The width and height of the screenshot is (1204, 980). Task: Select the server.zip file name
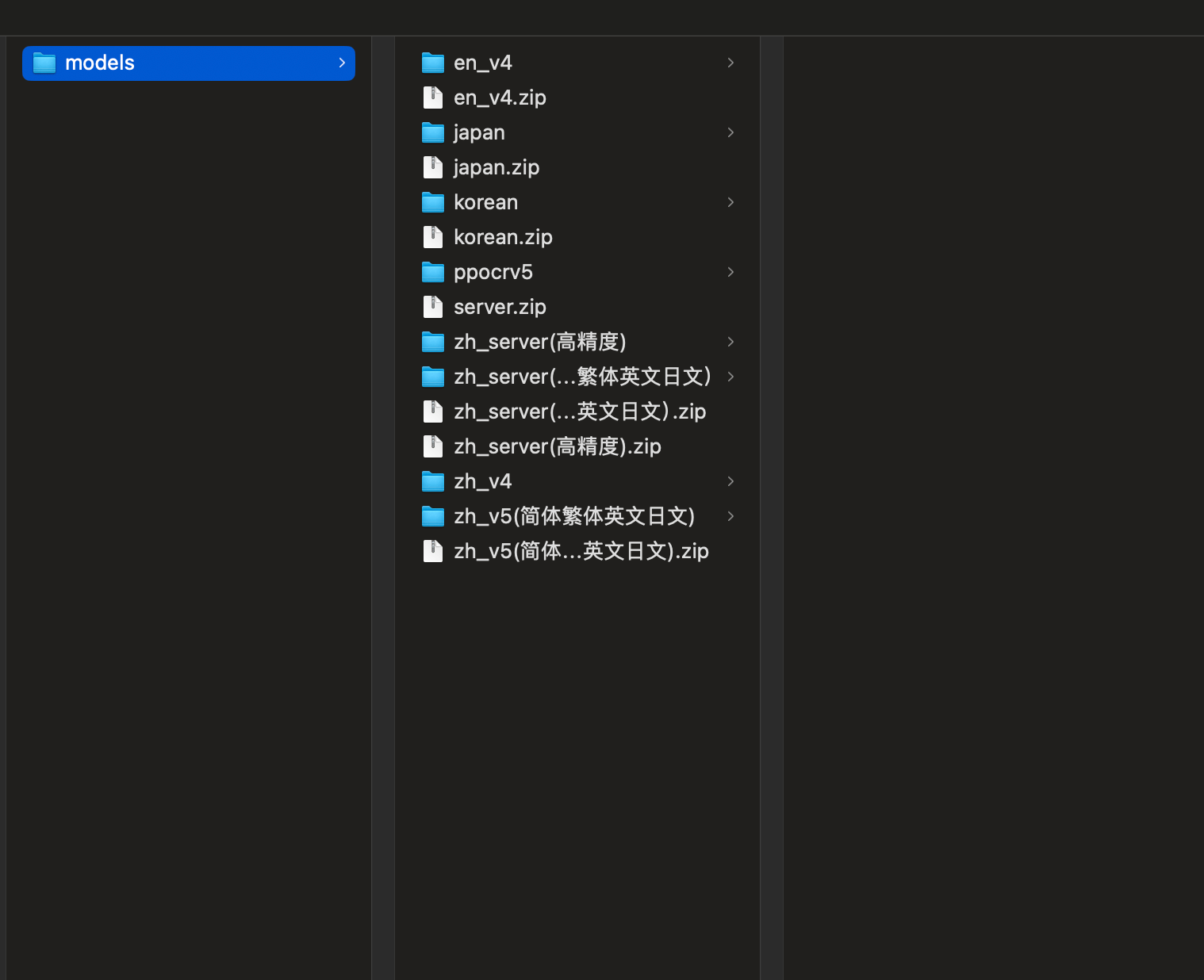500,307
